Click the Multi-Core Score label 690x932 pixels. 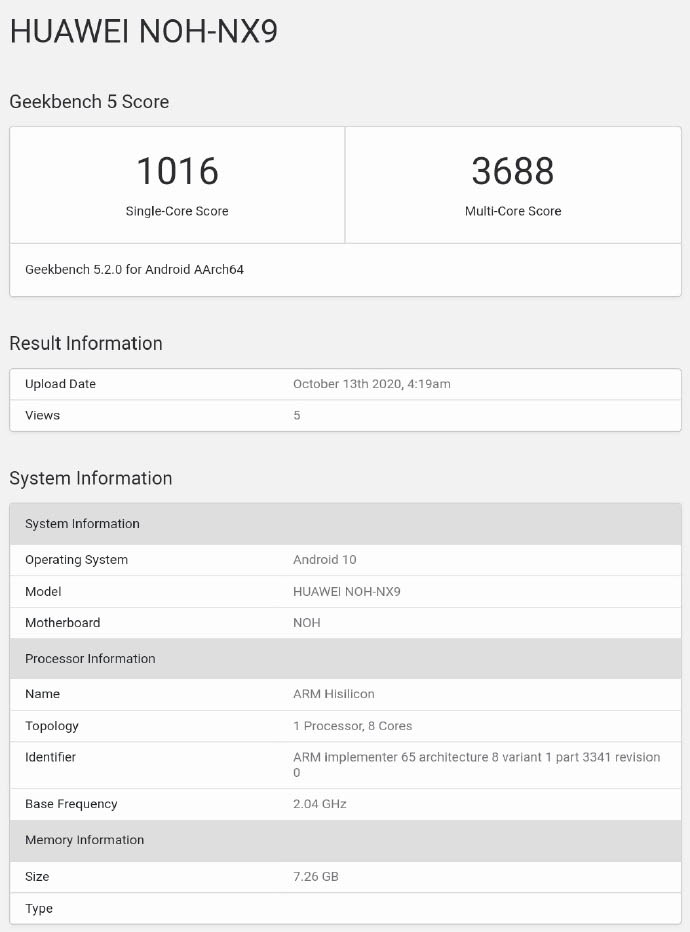[x=512, y=211]
